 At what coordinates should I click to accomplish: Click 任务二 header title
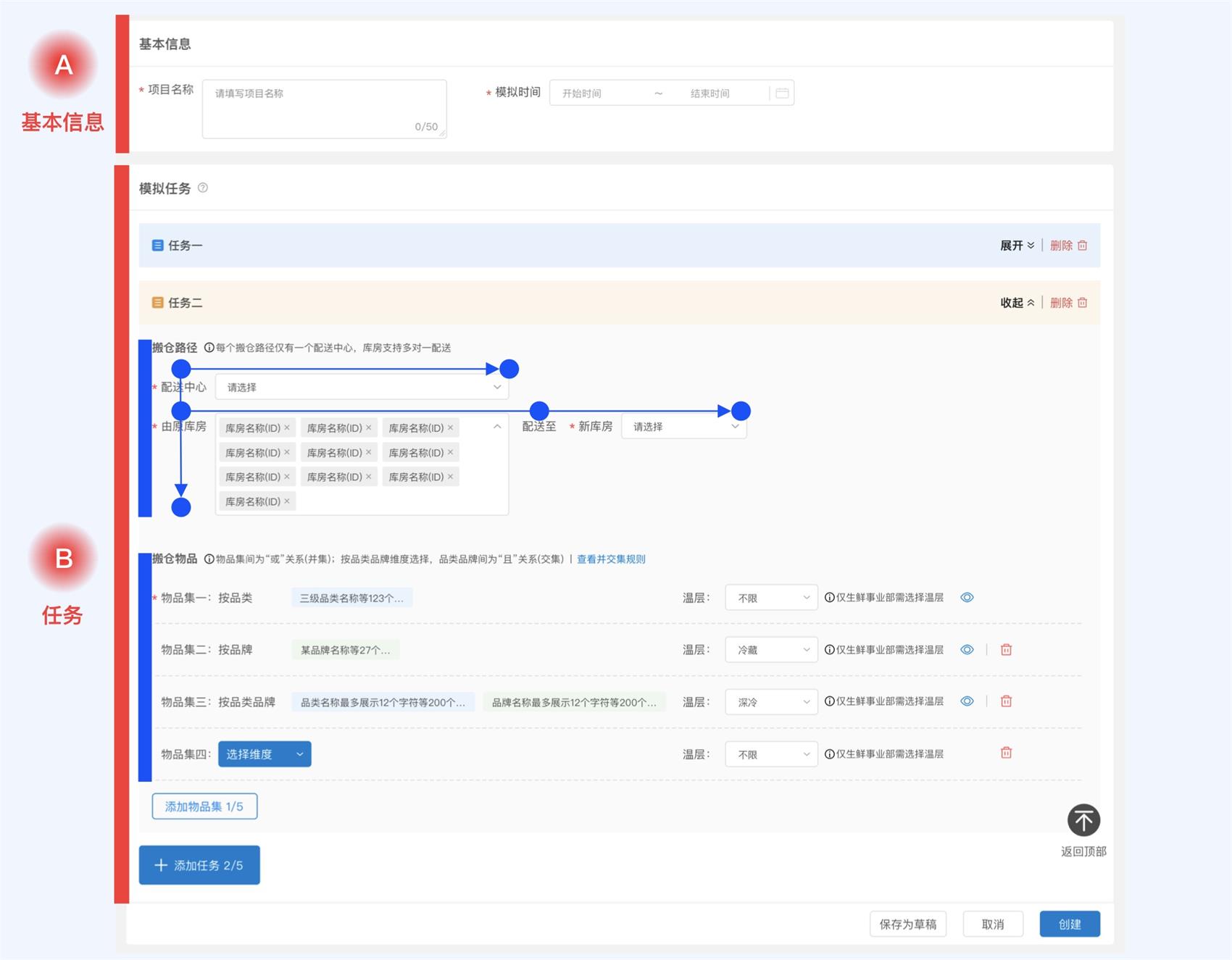(x=186, y=303)
